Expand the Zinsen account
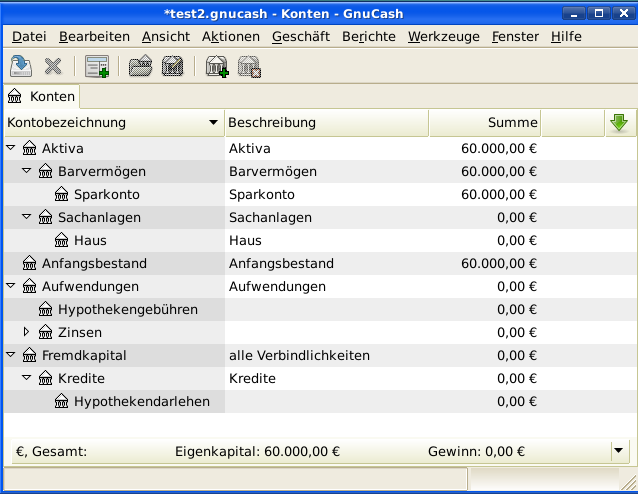638x494 pixels. coord(27,332)
